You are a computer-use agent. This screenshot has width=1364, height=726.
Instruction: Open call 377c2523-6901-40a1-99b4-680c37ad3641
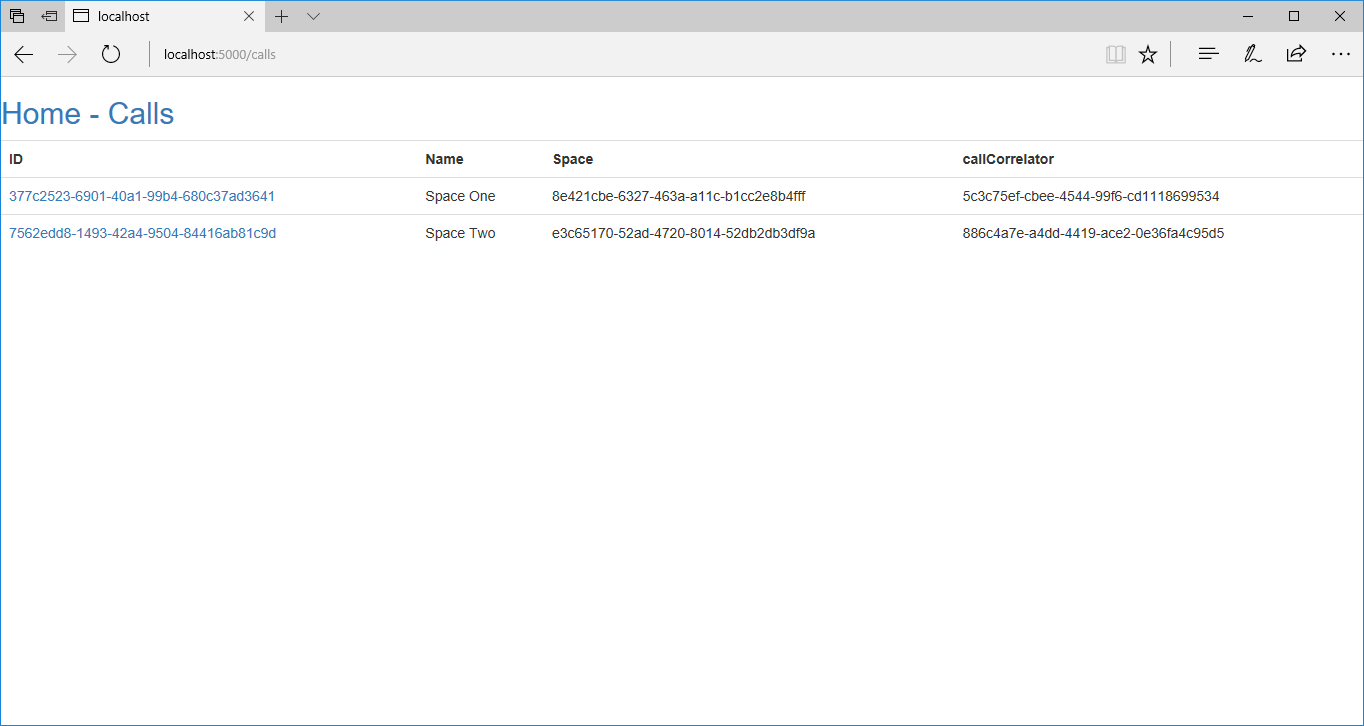(x=142, y=197)
